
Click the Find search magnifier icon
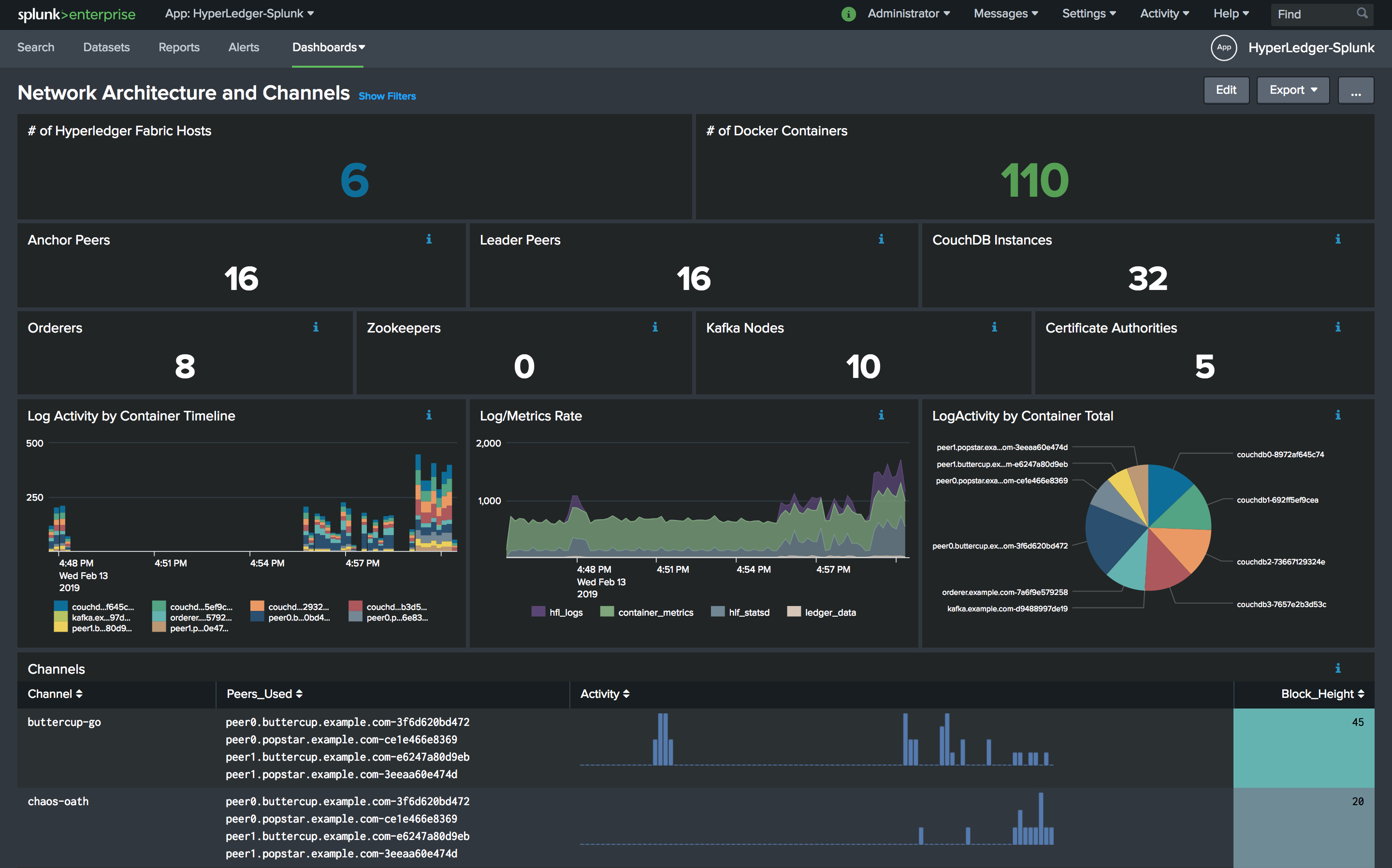click(1362, 13)
